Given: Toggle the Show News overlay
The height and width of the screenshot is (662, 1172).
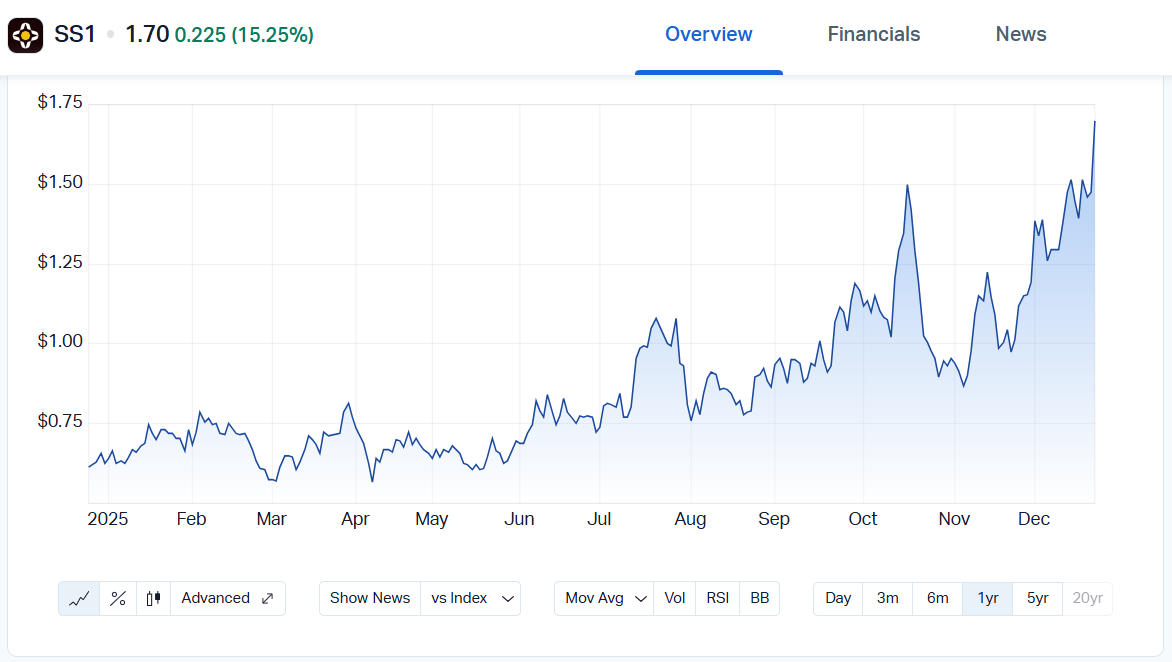Looking at the screenshot, I should [x=370, y=599].
